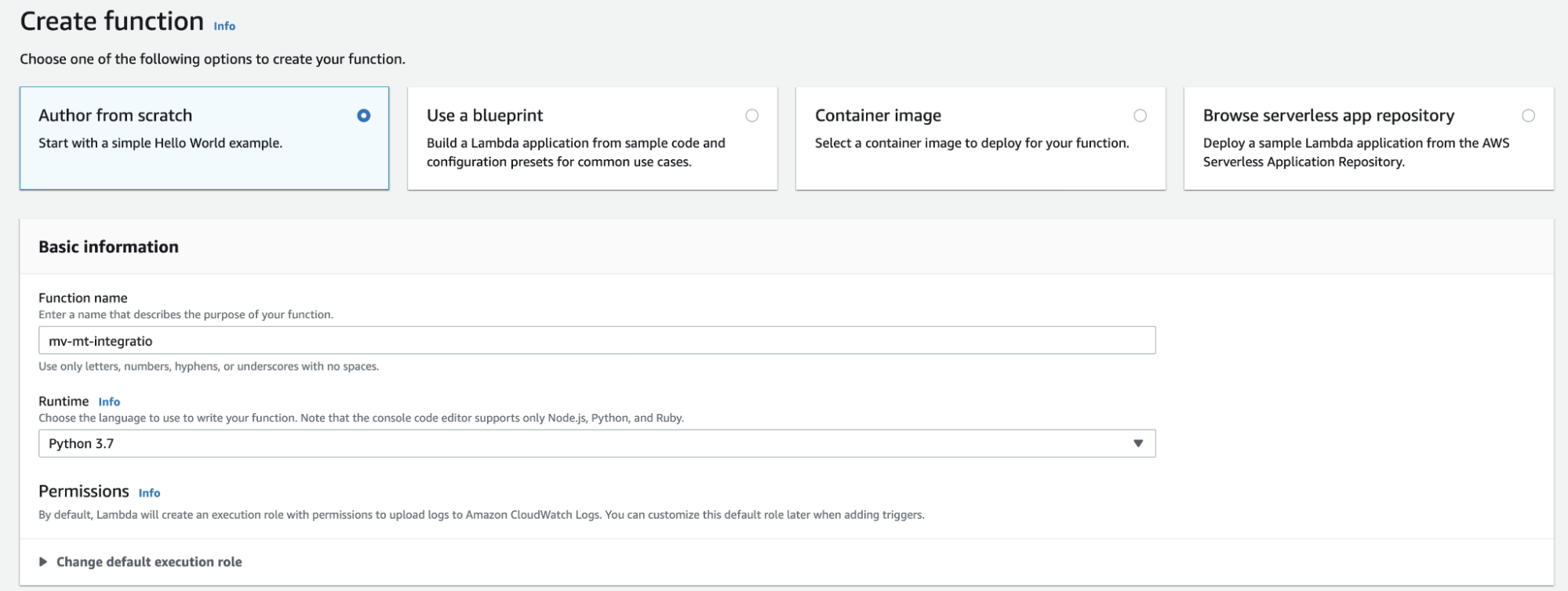Select the Author from scratch radio button

pyautogui.click(x=363, y=116)
